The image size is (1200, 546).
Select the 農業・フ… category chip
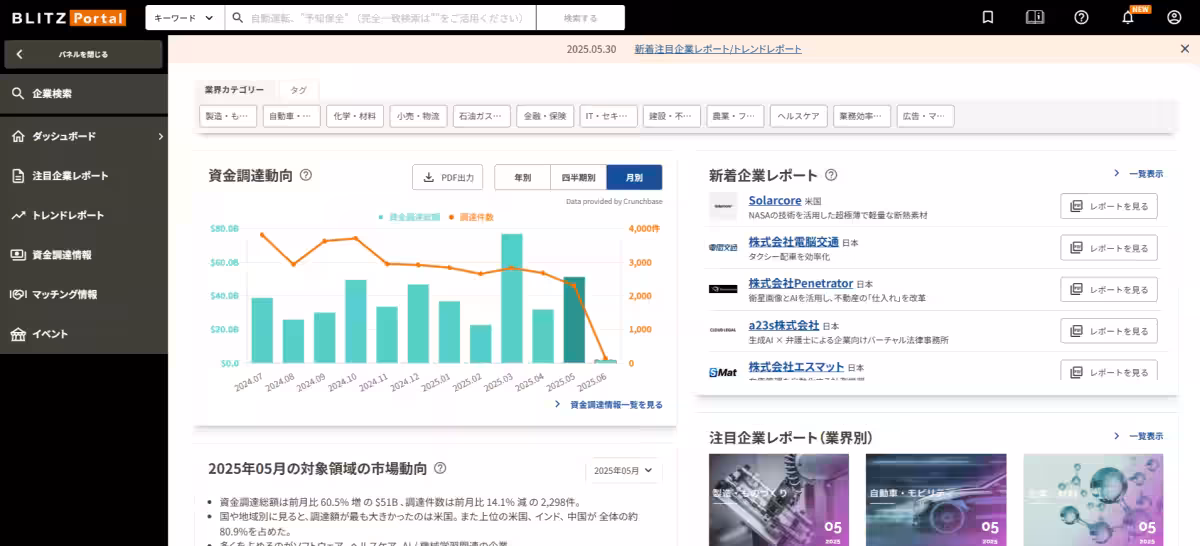[735, 116]
